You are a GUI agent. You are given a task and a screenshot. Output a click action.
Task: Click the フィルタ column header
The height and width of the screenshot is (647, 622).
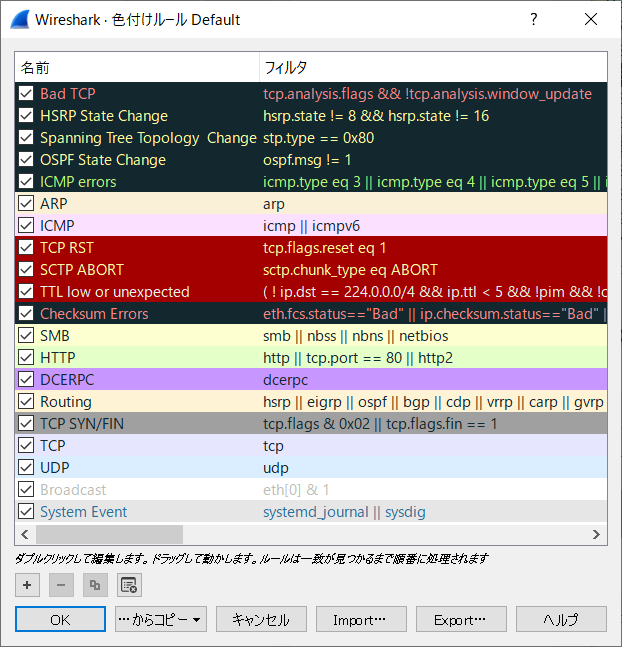(x=433, y=67)
